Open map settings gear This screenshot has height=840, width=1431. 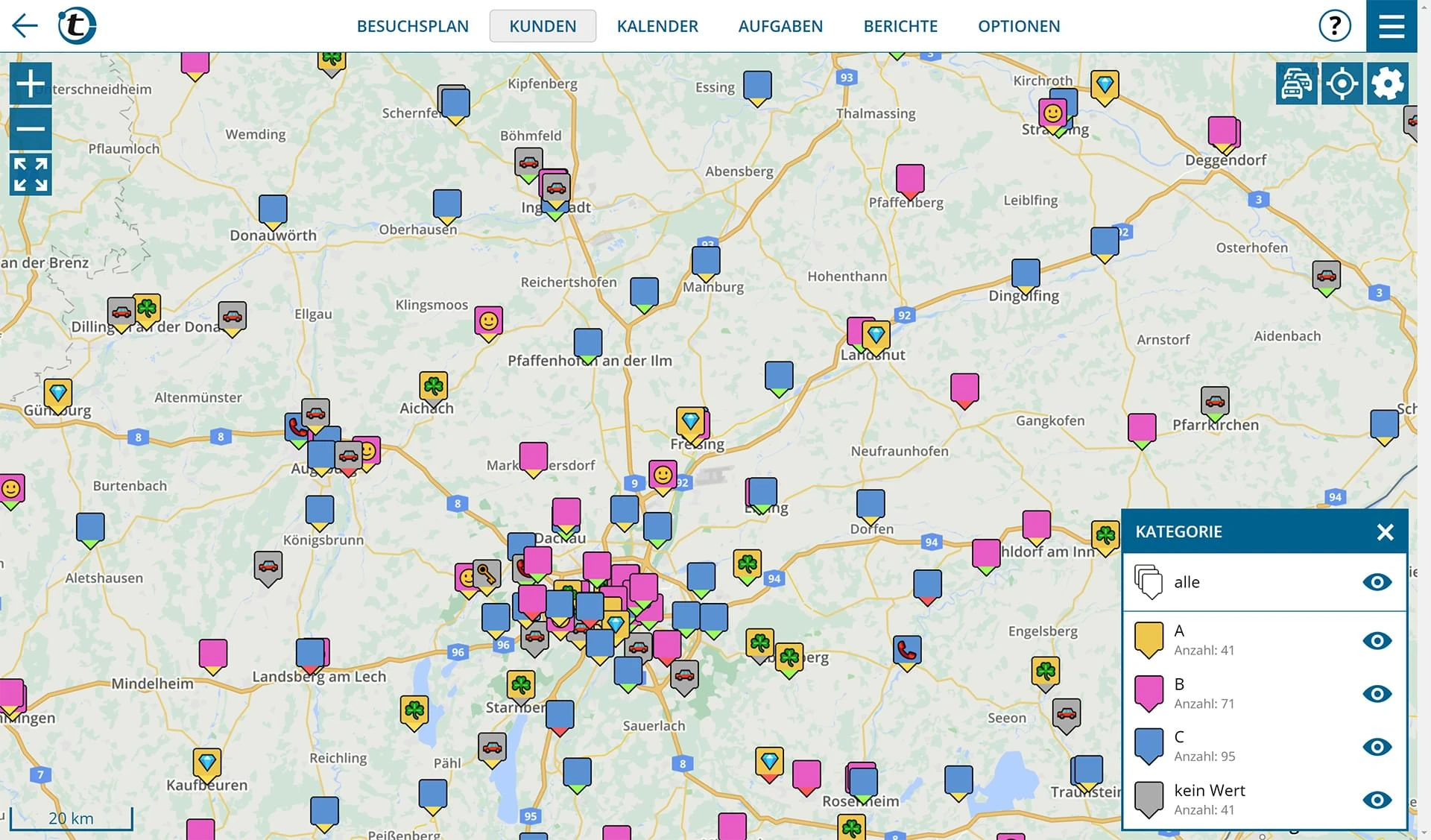pyautogui.click(x=1387, y=83)
